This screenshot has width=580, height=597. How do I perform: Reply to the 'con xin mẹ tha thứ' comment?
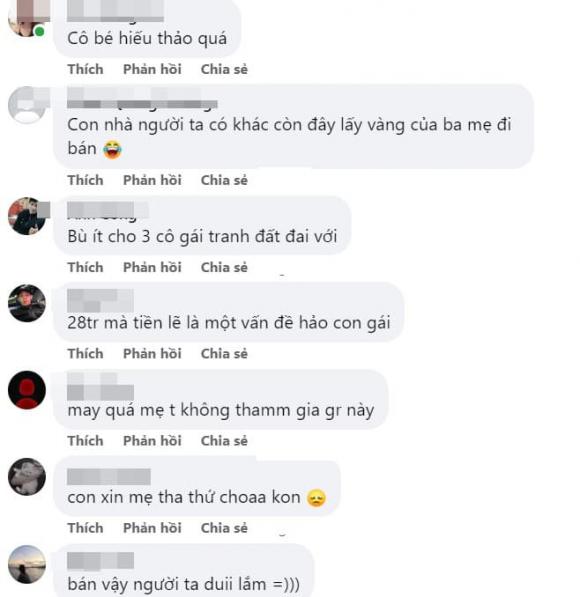(x=152, y=528)
